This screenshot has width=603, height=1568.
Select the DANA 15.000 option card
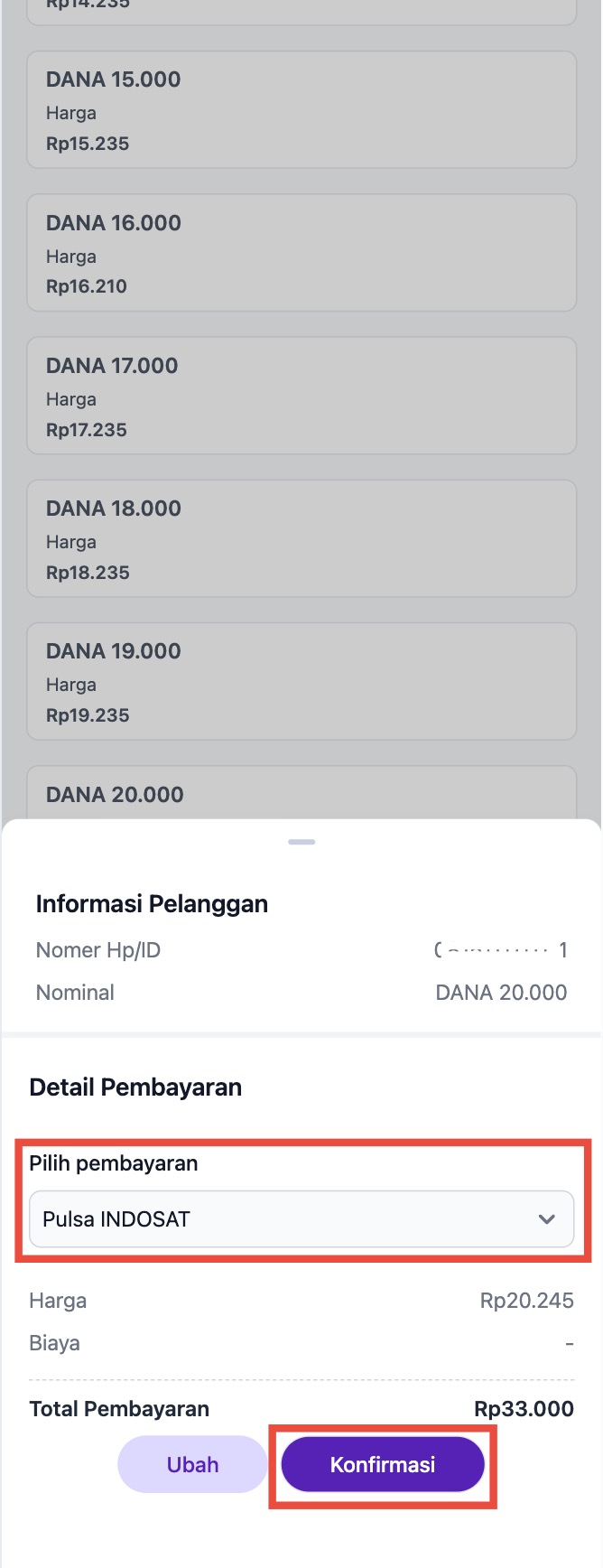click(x=301, y=110)
